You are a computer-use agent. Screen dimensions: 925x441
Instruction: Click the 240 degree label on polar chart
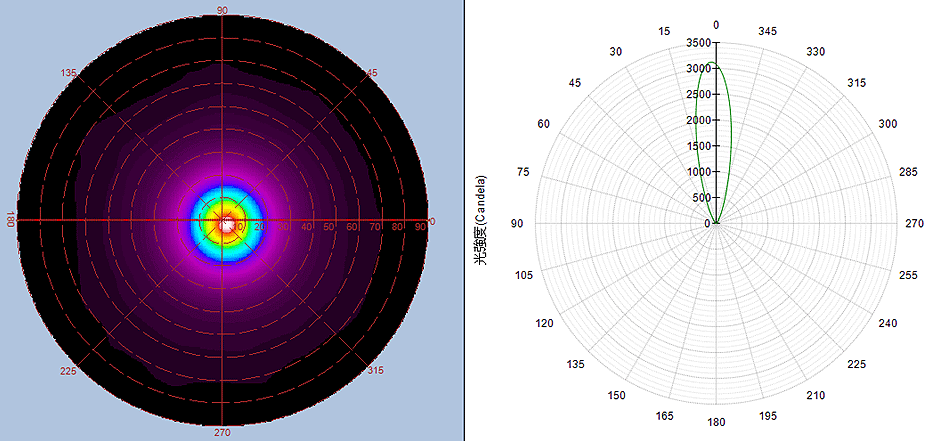pyautogui.click(x=887, y=324)
